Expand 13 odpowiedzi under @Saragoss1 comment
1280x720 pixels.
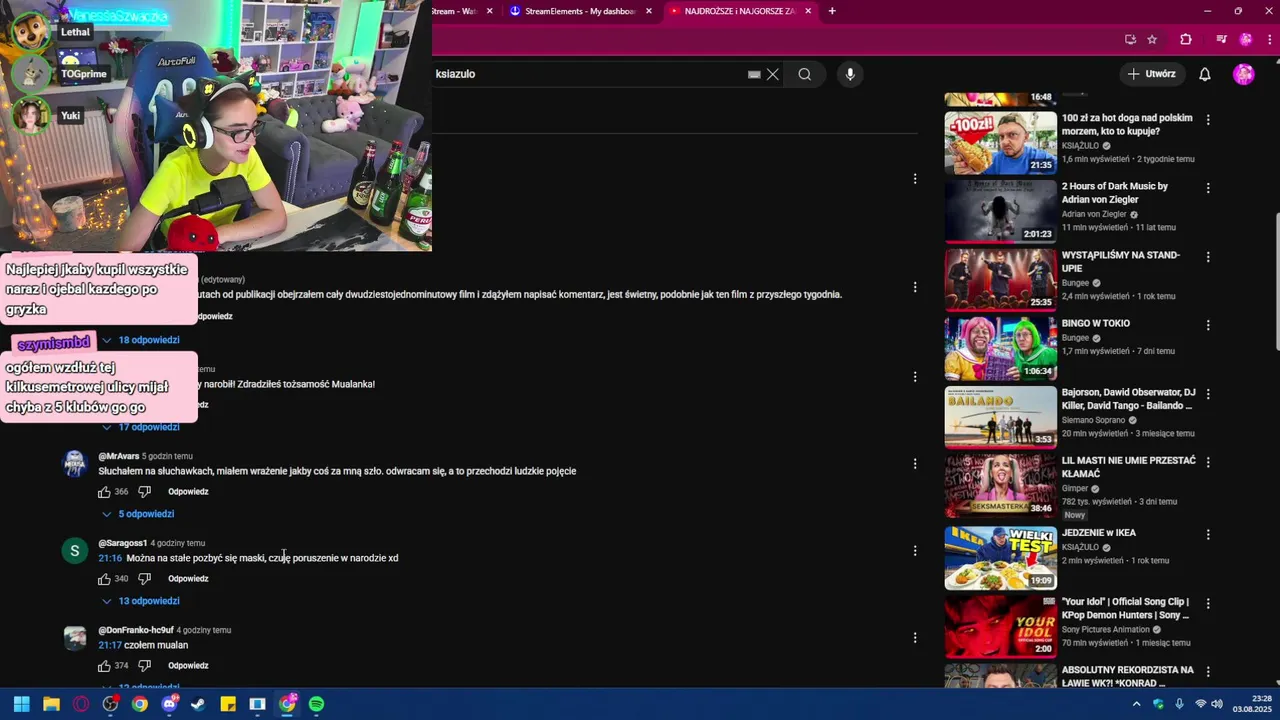click(140, 601)
